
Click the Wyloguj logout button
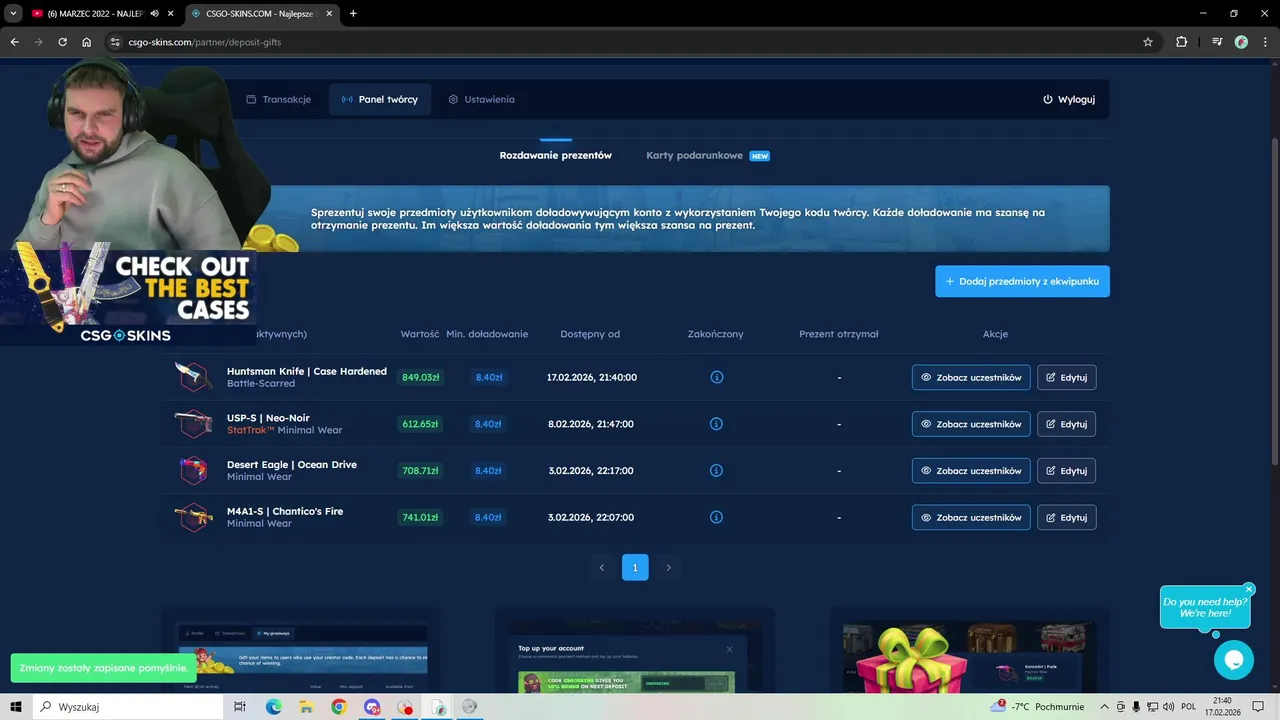pos(1069,99)
